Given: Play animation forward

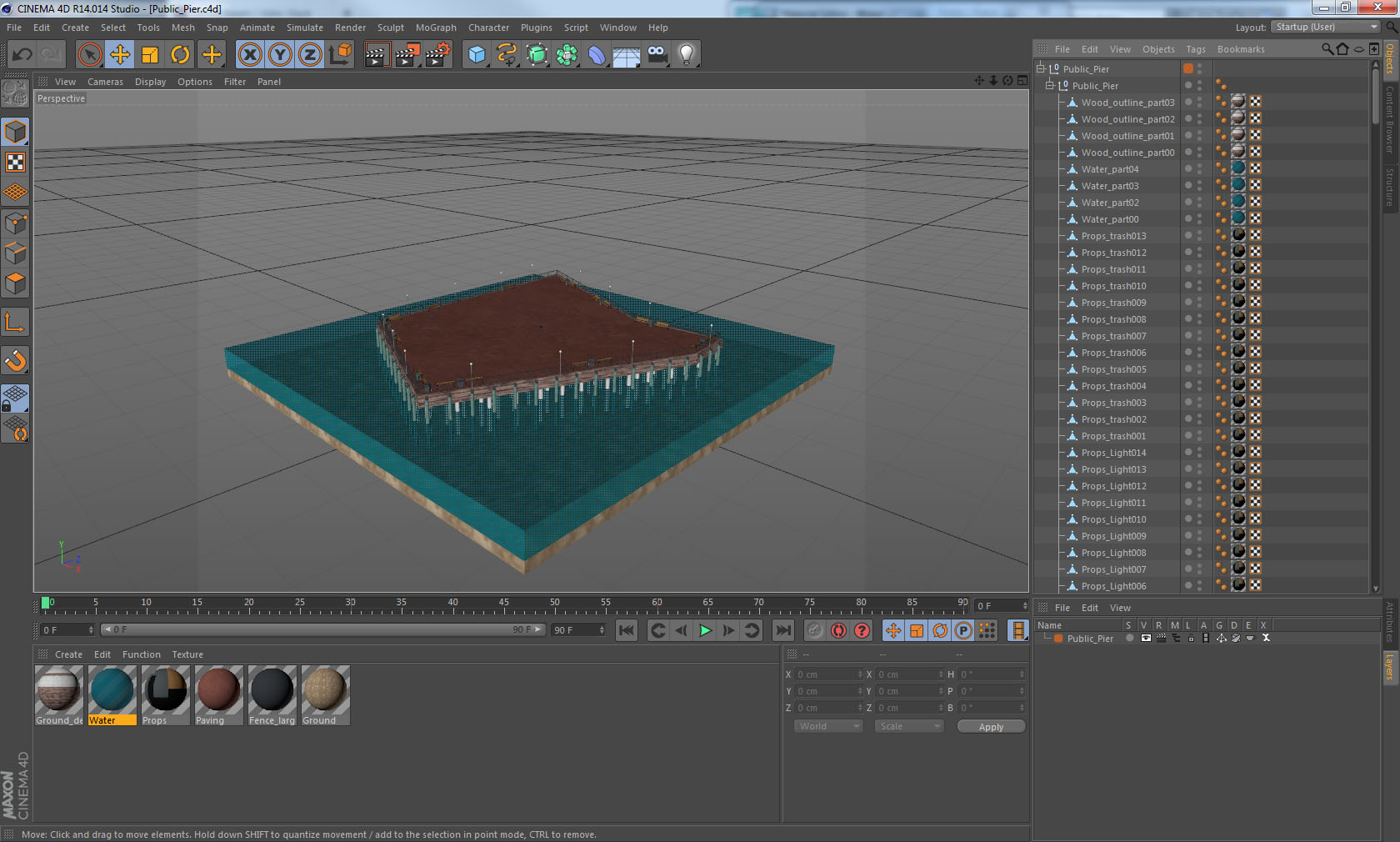Looking at the screenshot, I should click(705, 630).
